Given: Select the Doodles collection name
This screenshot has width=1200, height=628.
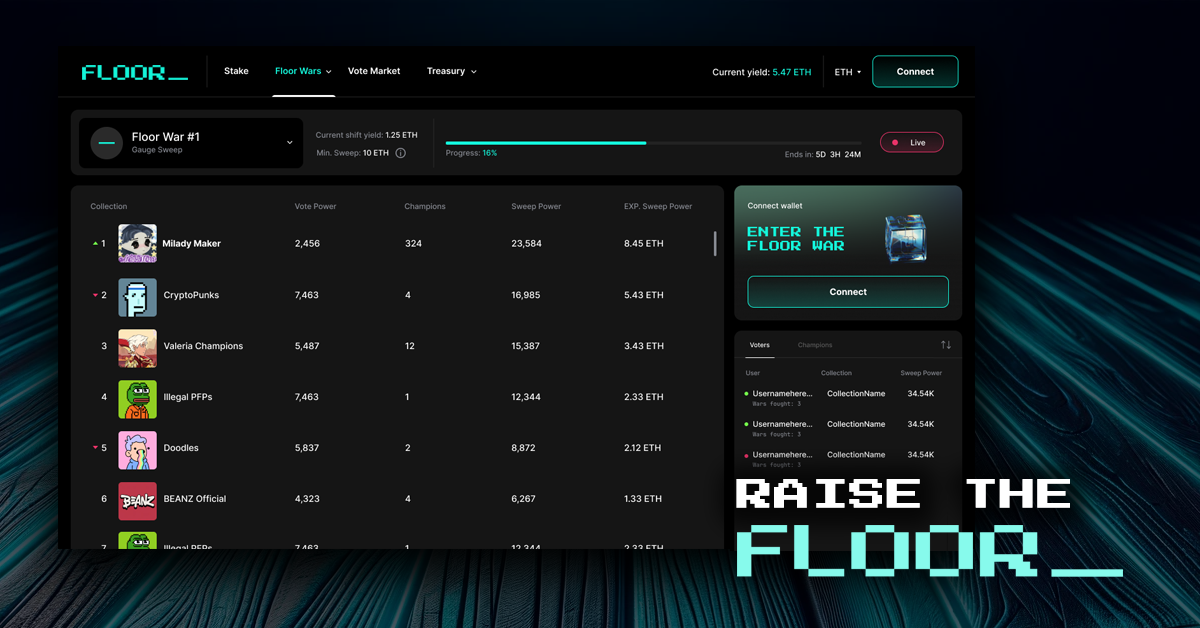Looking at the screenshot, I should [181, 449].
